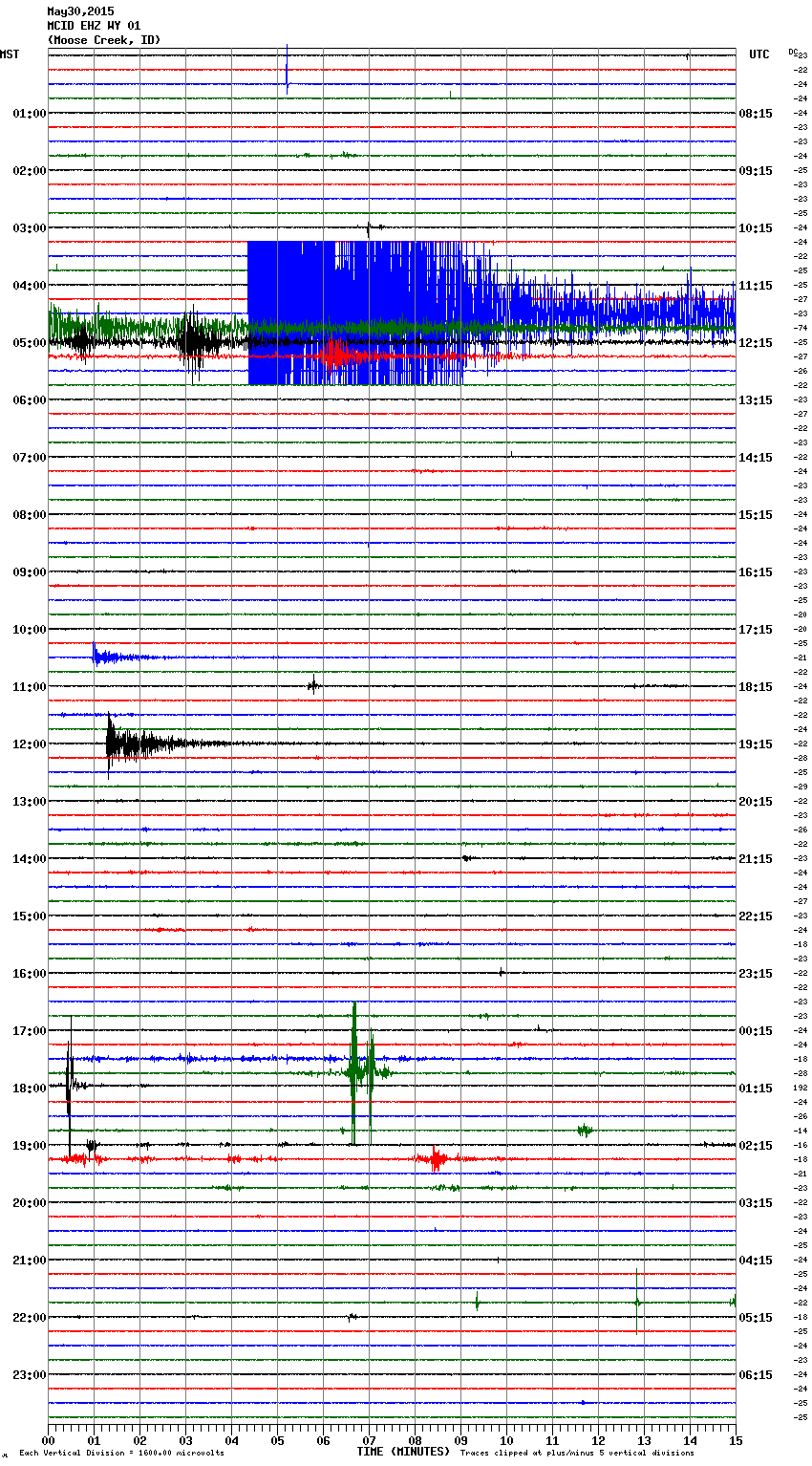The width and height of the screenshot is (812, 1466).
Task: Select the 16:00 MST row label
Action: pos(30,974)
